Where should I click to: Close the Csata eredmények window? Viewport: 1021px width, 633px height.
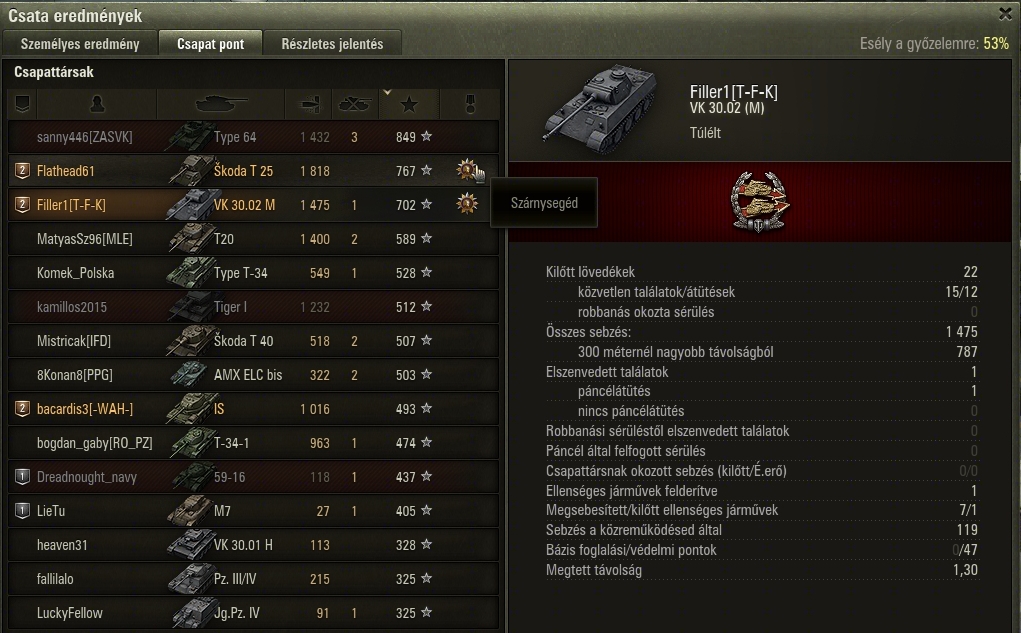tap(1005, 13)
